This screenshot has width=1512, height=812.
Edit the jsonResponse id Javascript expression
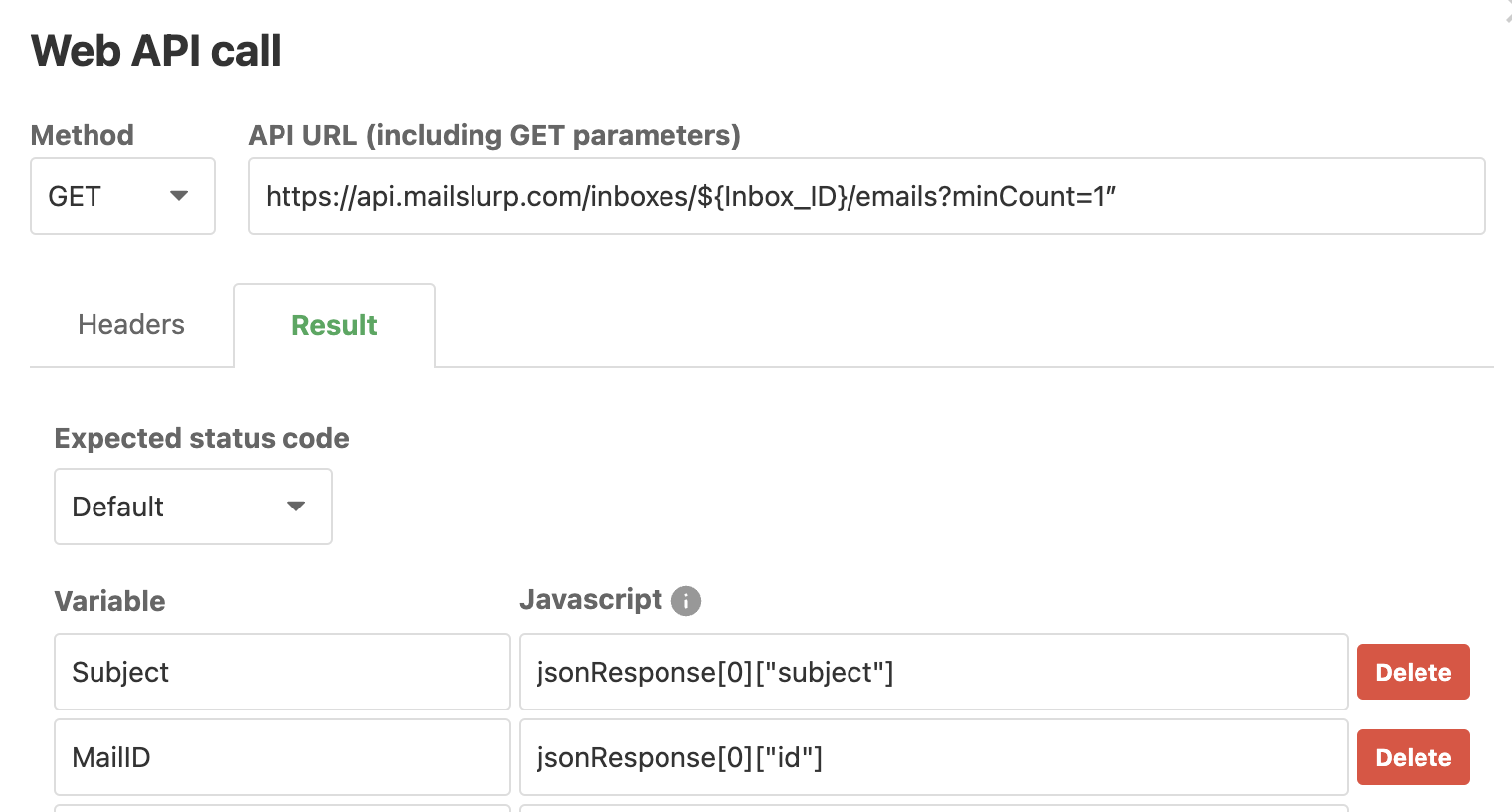pyautogui.click(x=933, y=757)
